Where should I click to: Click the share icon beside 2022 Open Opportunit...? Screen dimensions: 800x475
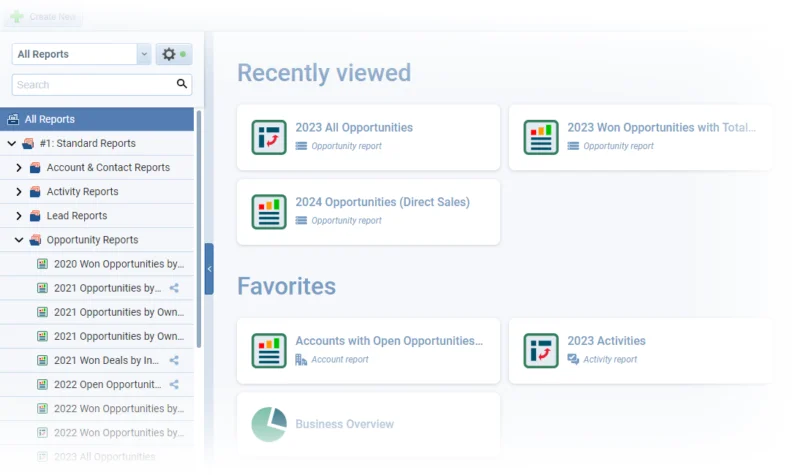point(174,384)
